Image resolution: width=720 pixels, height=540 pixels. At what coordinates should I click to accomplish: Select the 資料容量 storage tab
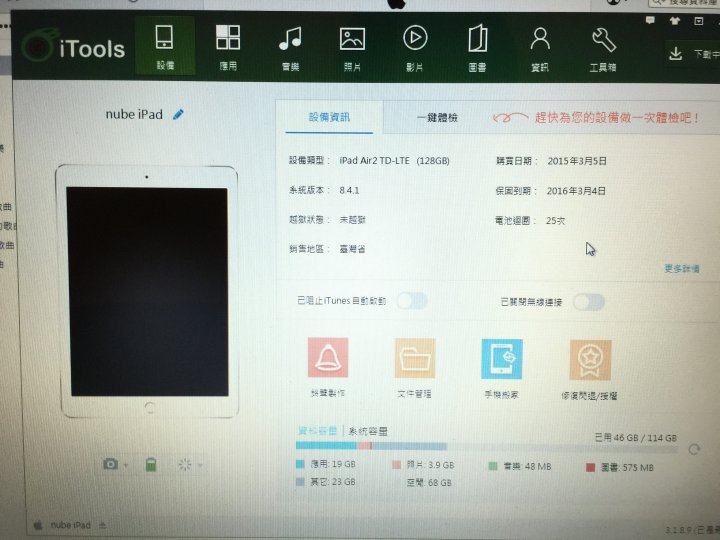pos(317,431)
